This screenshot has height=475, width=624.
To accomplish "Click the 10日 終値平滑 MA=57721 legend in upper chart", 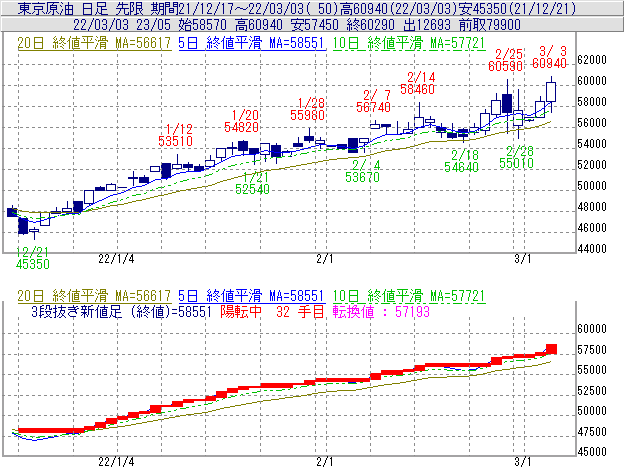I will pos(409,43).
